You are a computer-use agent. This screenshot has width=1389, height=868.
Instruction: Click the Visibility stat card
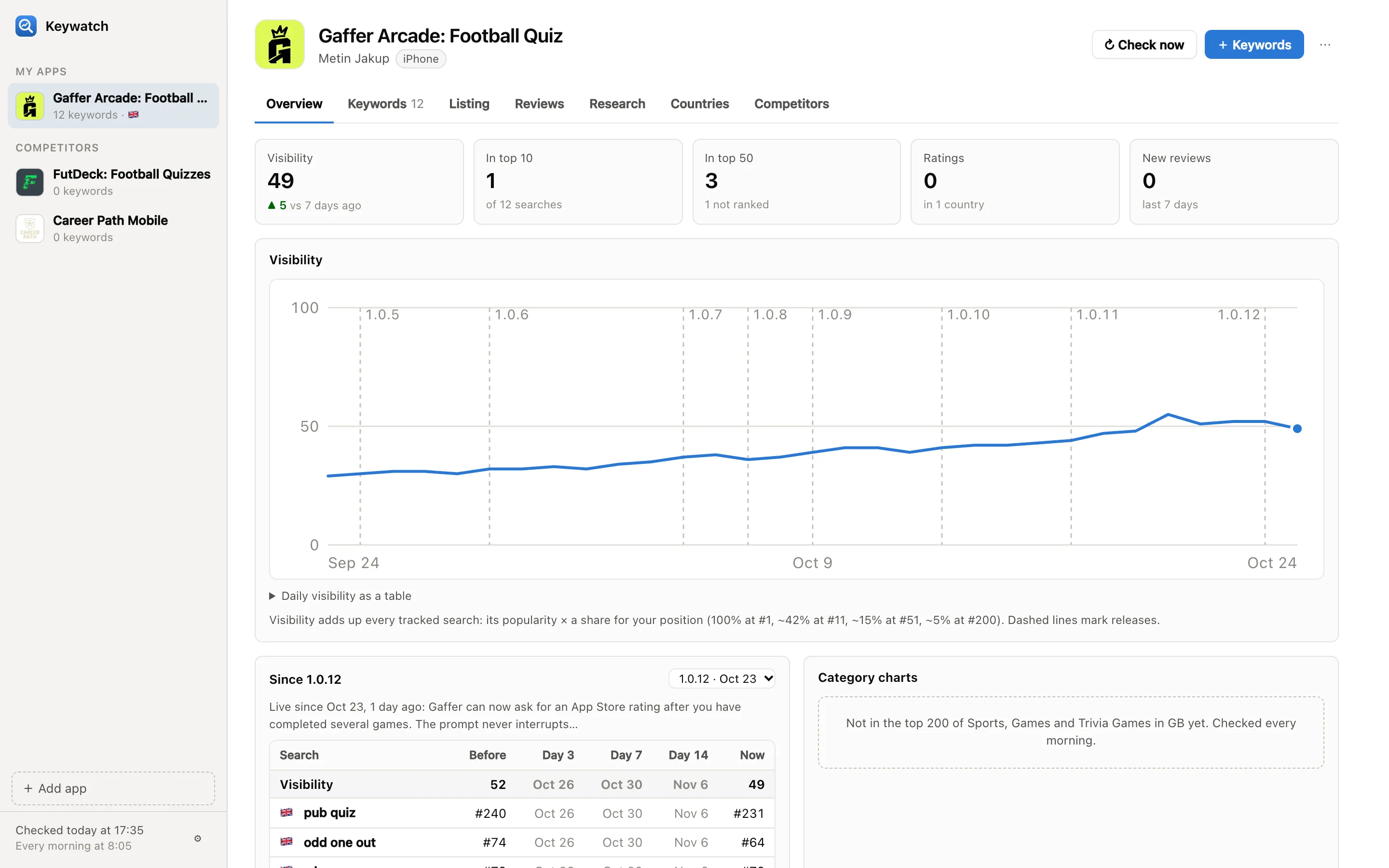(359, 181)
